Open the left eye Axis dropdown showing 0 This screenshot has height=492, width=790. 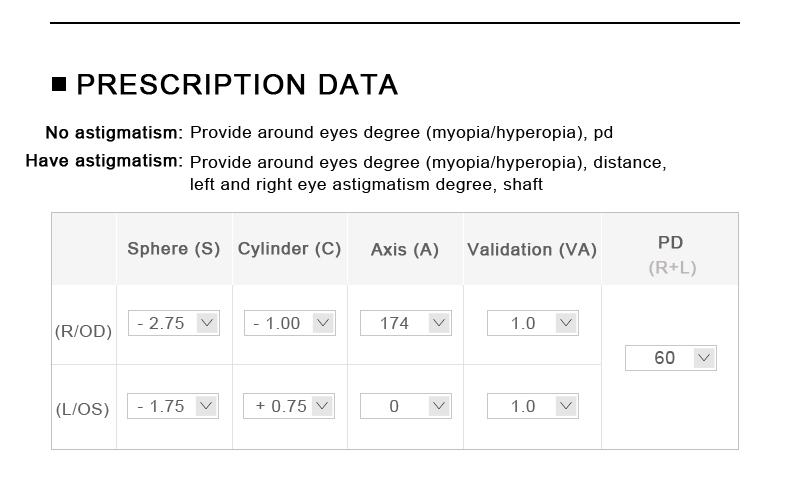[x=406, y=406]
